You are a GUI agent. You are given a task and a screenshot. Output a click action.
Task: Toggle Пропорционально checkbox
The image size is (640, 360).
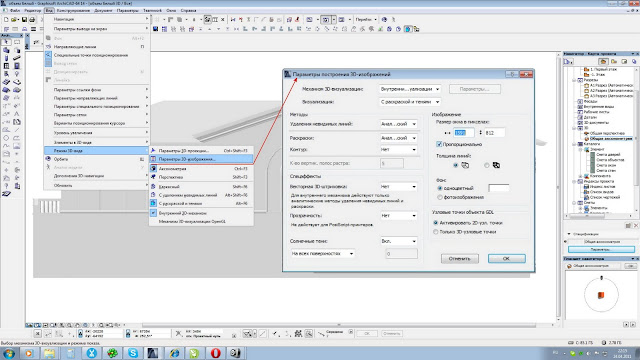click(x=439, y=144)
